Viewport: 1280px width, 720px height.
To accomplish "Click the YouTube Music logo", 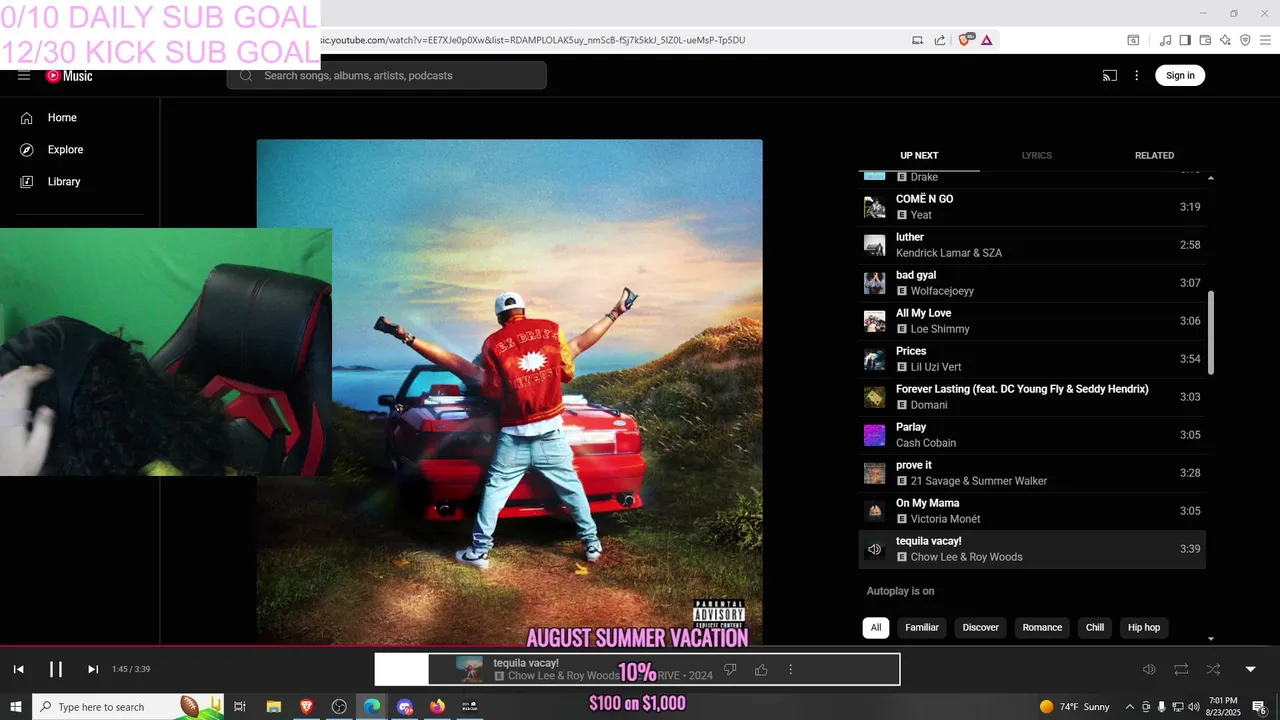I will (x=69, y=76).
